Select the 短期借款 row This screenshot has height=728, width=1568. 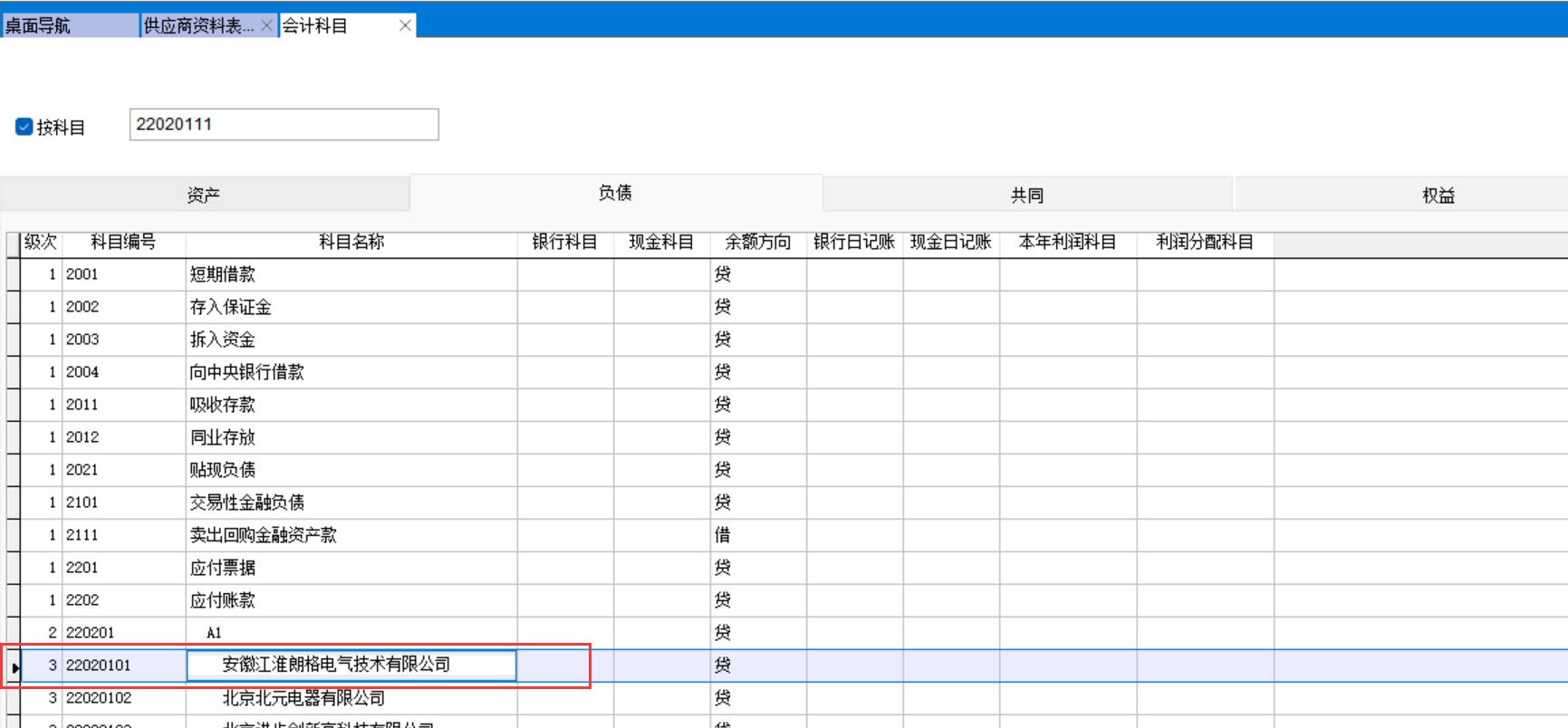pos(223,274)
